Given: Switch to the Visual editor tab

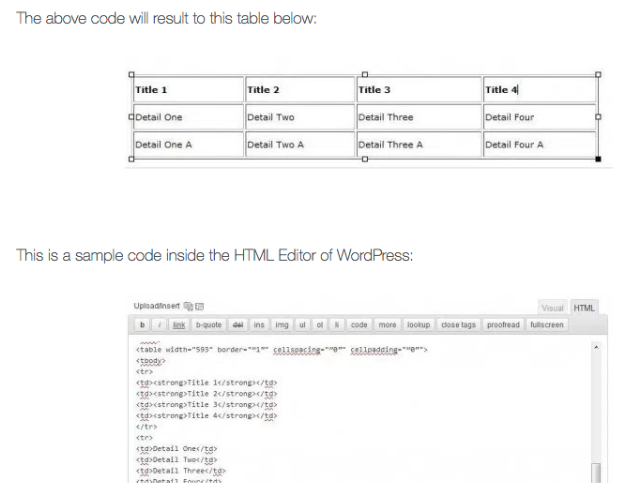Looking at the screenshot, I should pyautogui.click(x=551, y=308).
